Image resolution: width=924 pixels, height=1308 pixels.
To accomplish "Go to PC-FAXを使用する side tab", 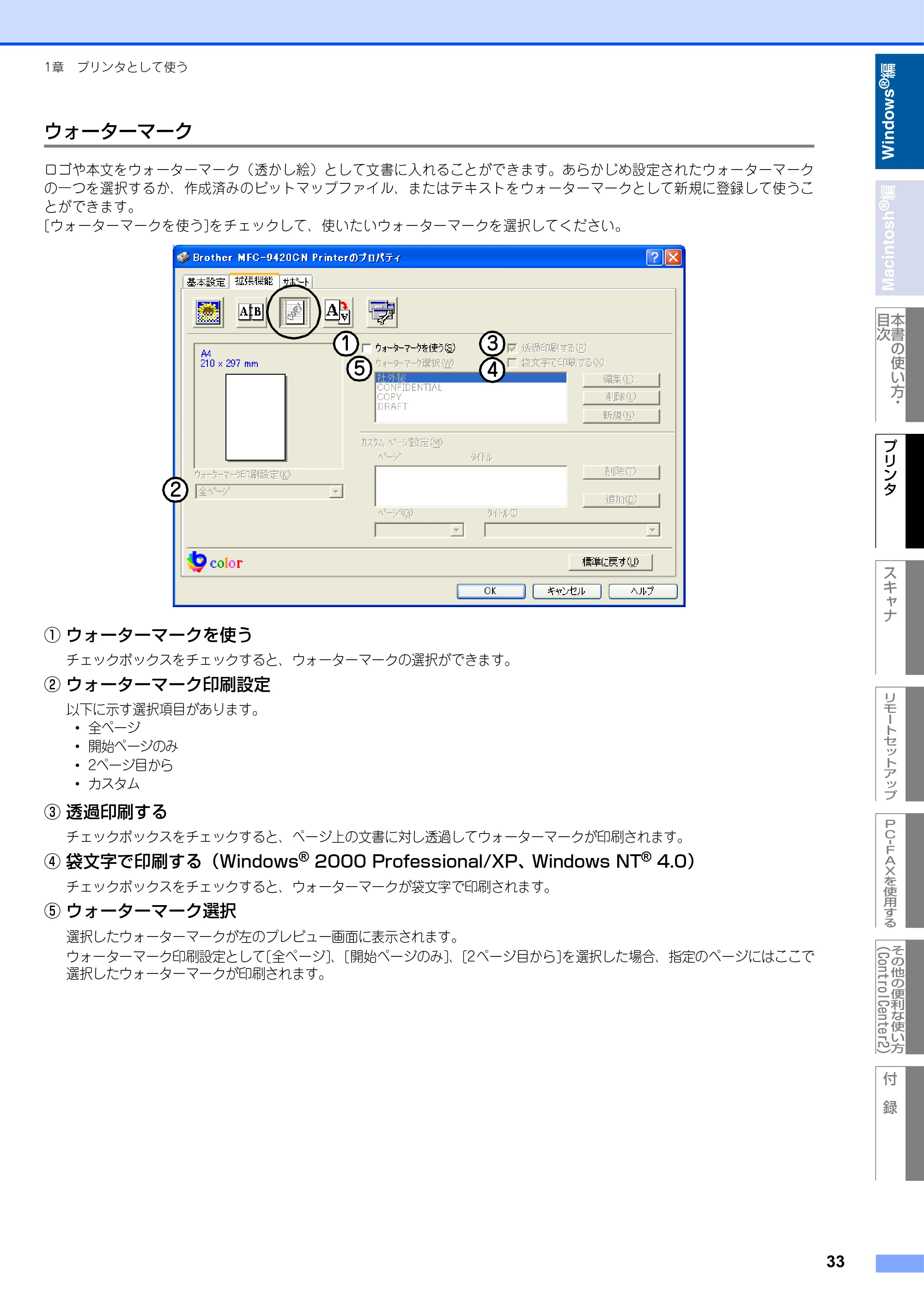I will tap(899, 870).
